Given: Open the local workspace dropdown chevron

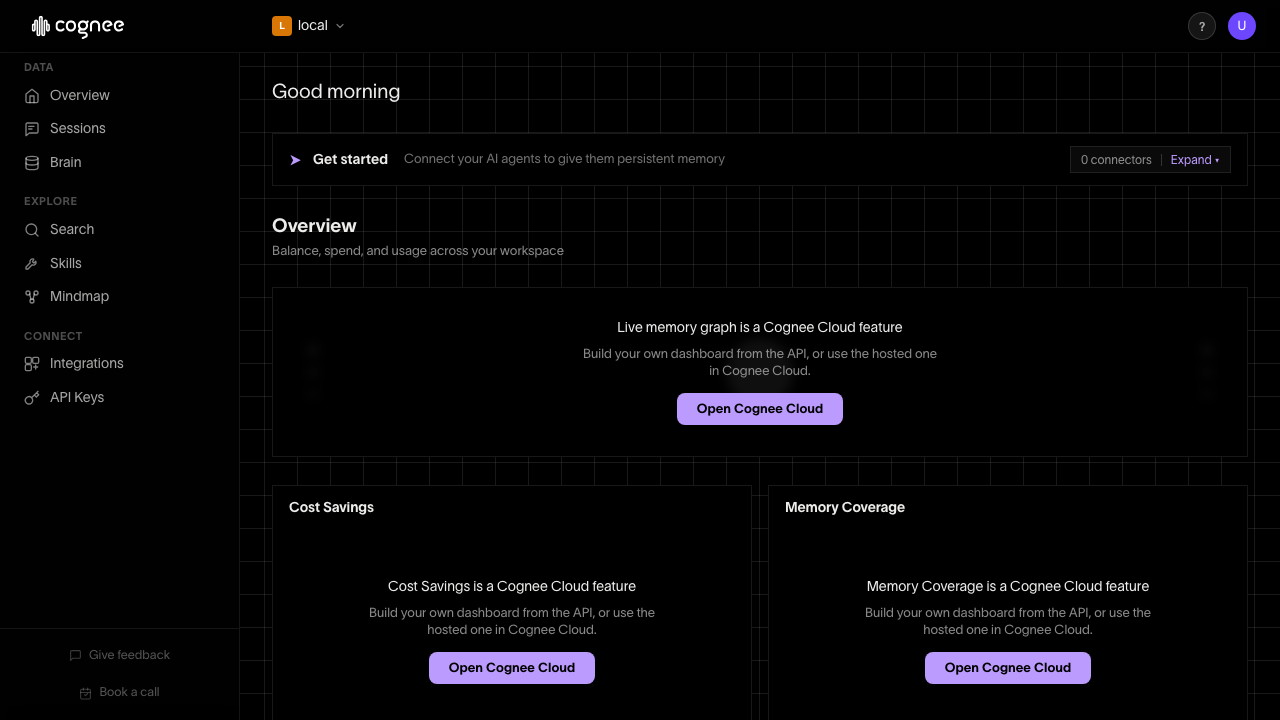Looking at the screenshot, I should tap(340, 26).
